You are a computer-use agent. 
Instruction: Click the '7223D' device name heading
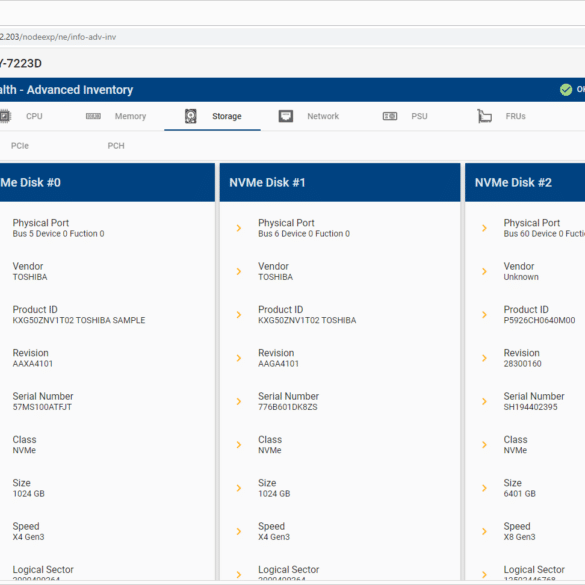(x=24, y=63)
